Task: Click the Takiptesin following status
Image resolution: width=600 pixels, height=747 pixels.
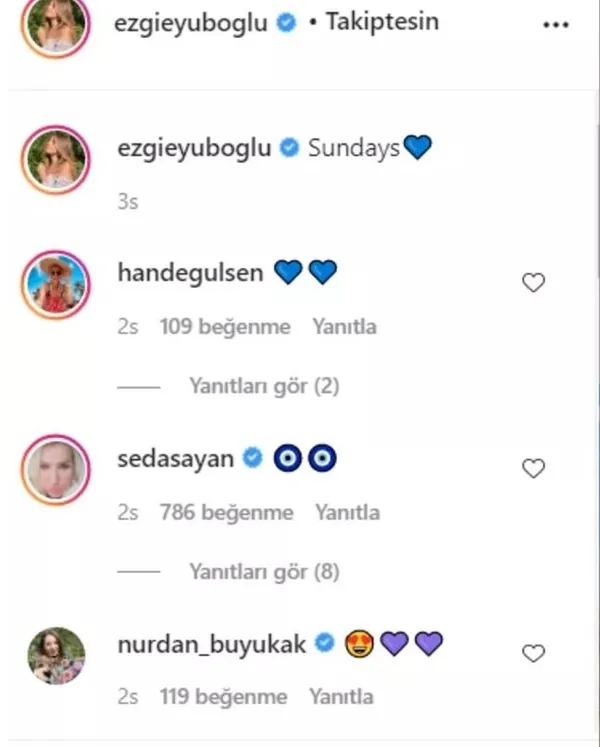Action: (382, 22)
